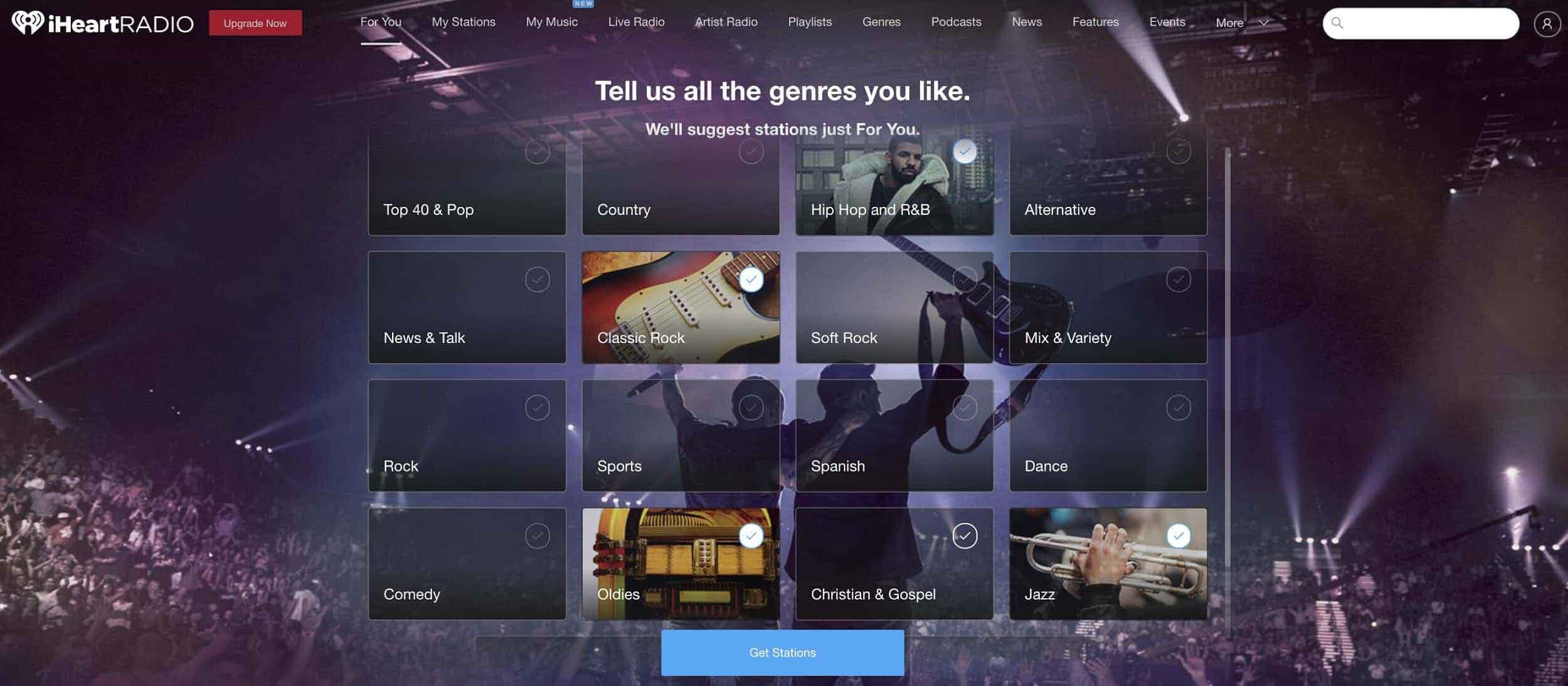Click the Upgrade Now button icon
The image size is (1568, 686).
pyautogui.click(x=255, y=22)
